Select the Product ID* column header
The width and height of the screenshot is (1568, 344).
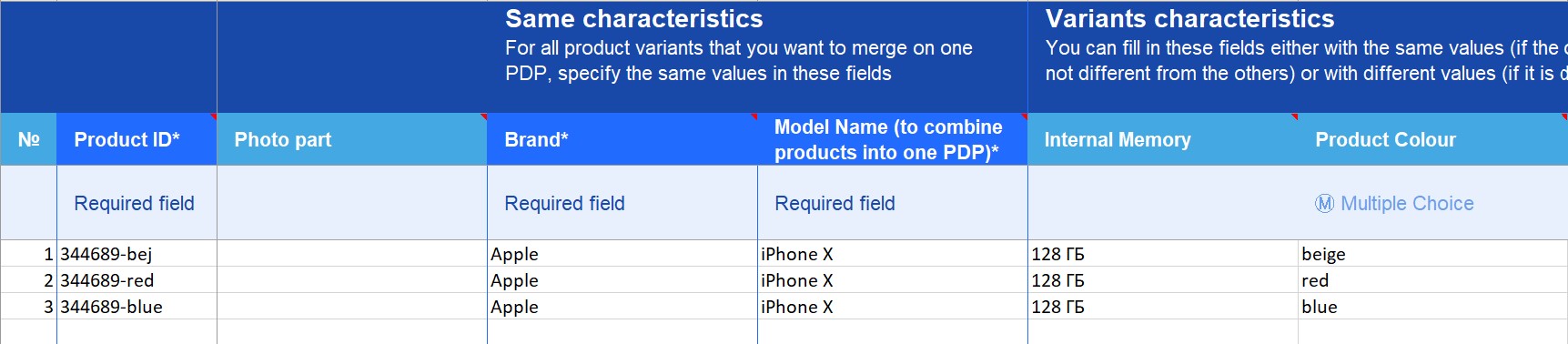[x=137, y=139]
